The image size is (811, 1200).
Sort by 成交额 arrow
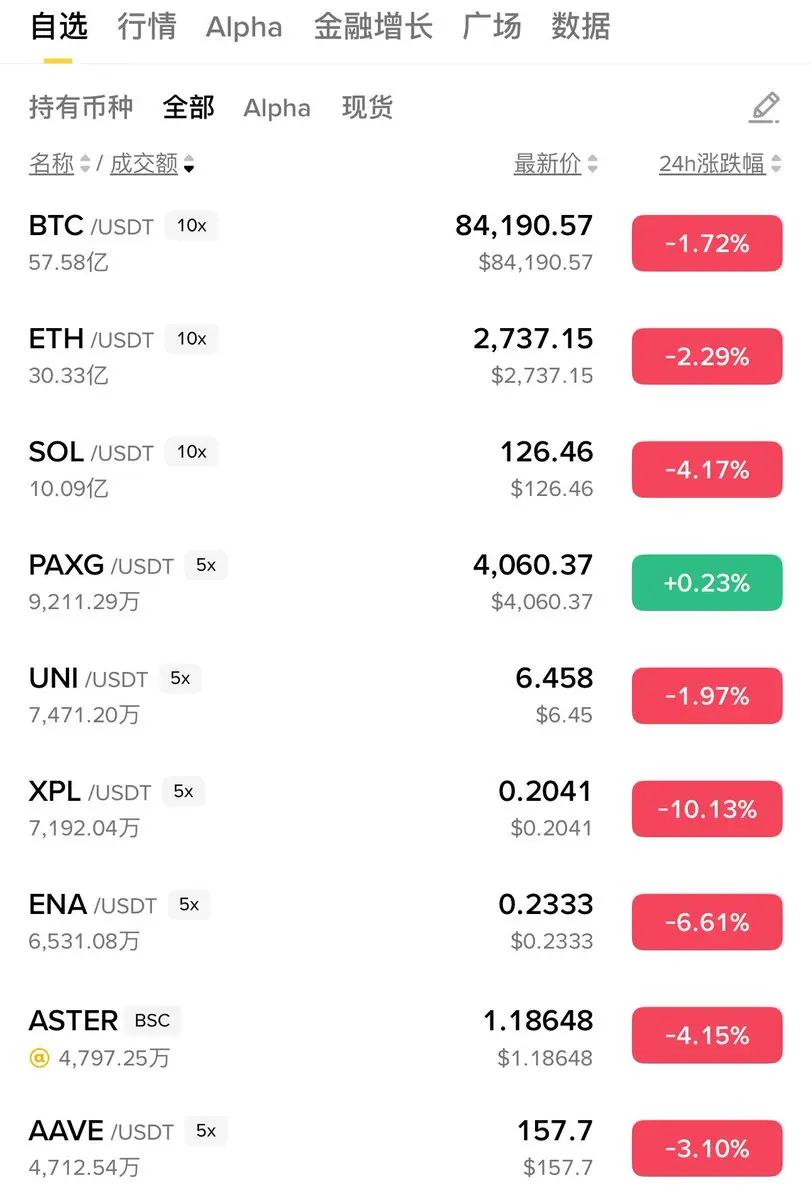tap(189, 165)
